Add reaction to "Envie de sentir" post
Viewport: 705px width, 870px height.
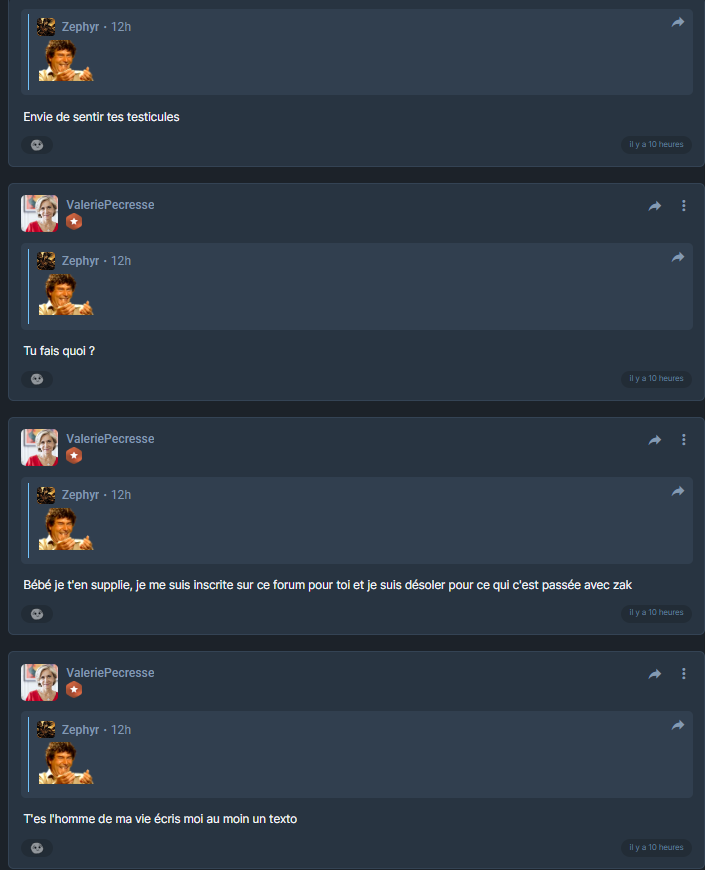[x=37, y=145]
